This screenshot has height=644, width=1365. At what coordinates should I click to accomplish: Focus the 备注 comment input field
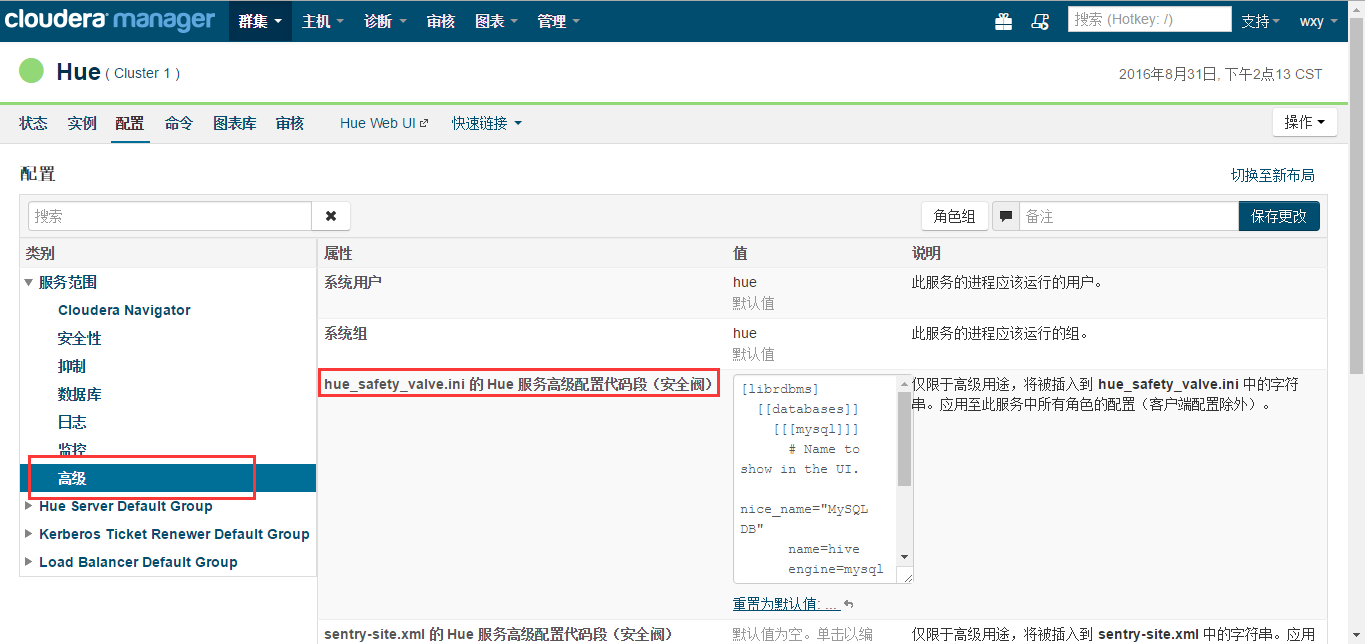pos(1129,216)
